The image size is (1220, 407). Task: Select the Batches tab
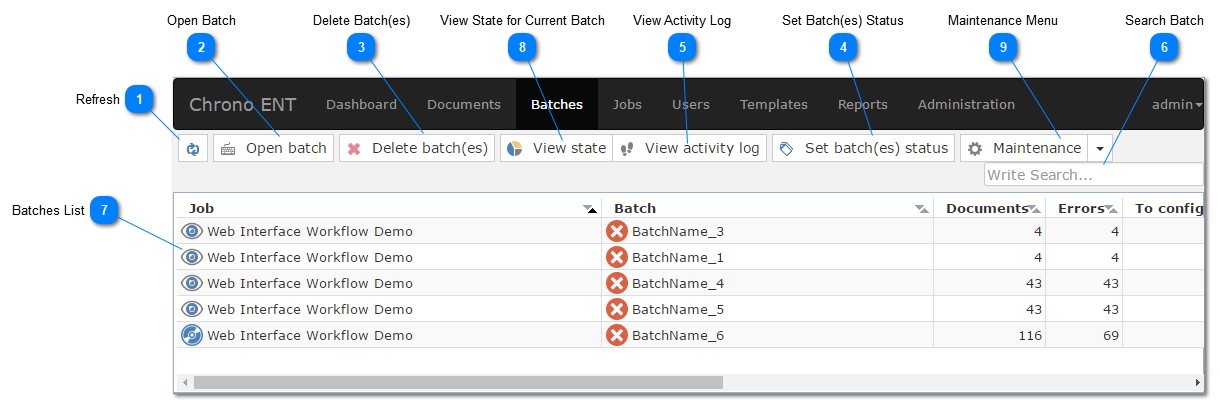pyautogui.click(x=557, y=104)
